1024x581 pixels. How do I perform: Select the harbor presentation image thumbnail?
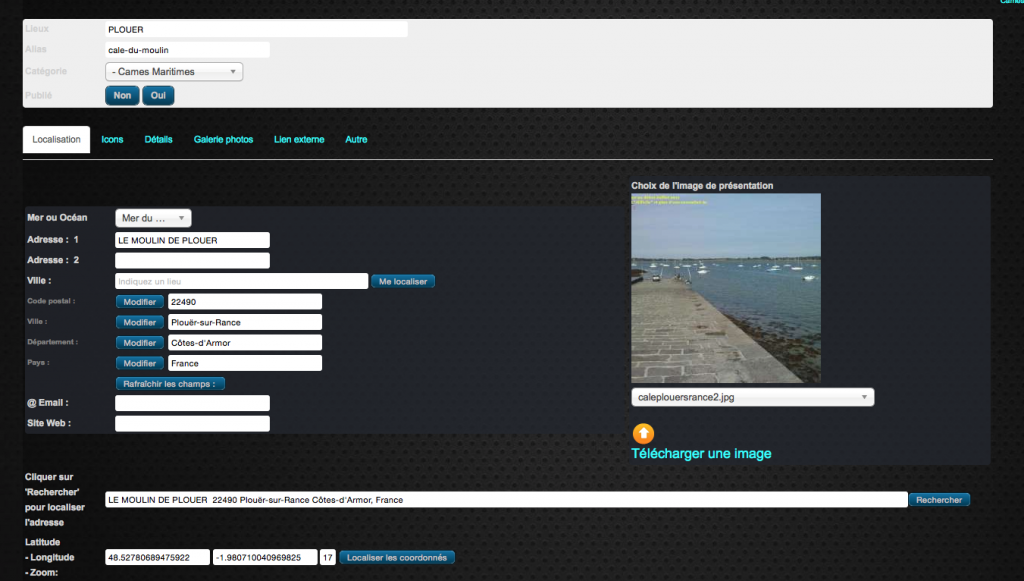tap(726, 288)
